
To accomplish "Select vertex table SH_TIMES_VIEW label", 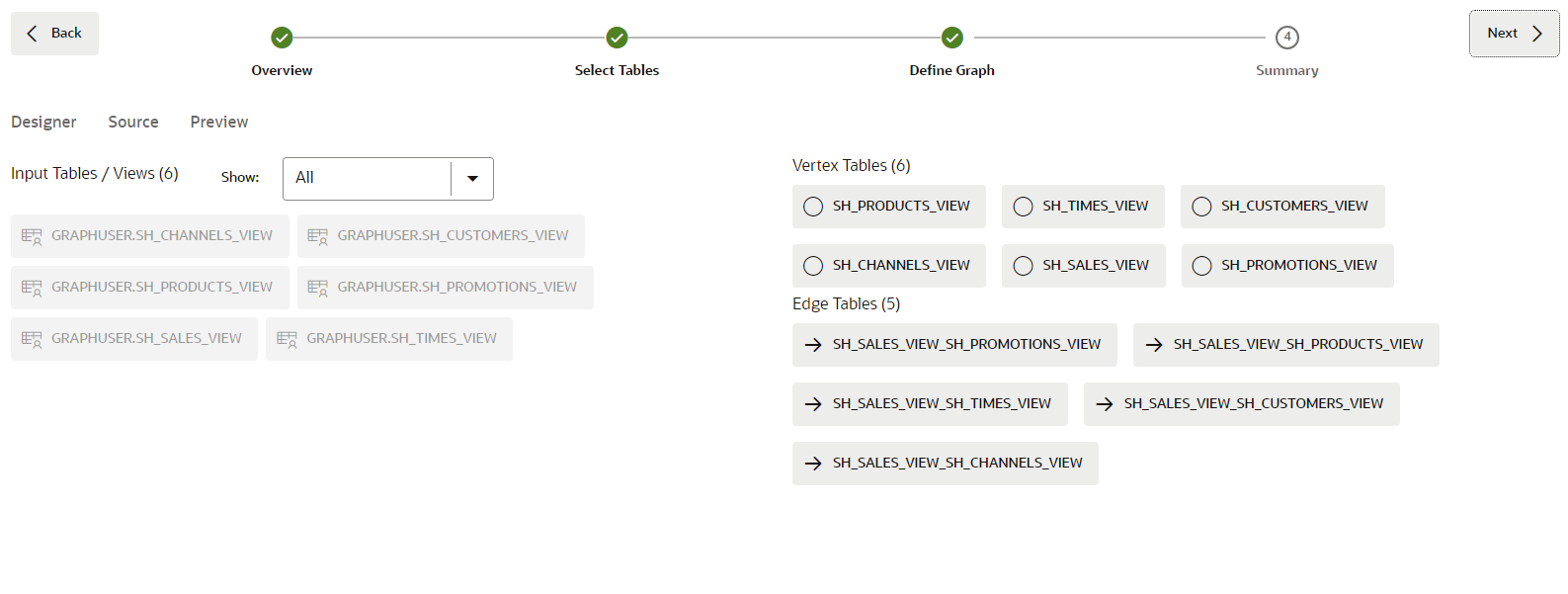I will (1096, 206).
